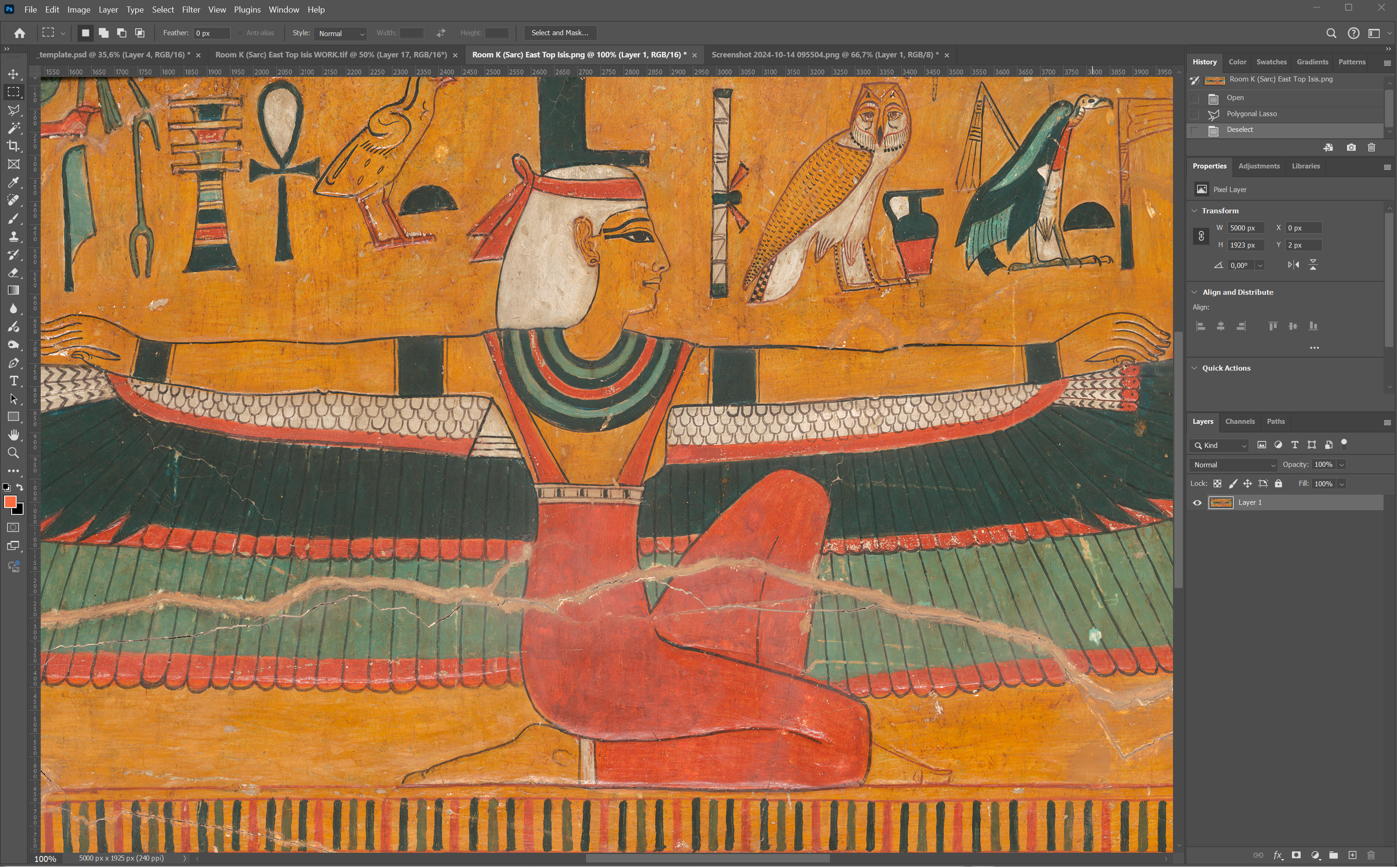Open the Style Normal dropdown
This screenshot has height=868, width=1397.
coord(340,34)
